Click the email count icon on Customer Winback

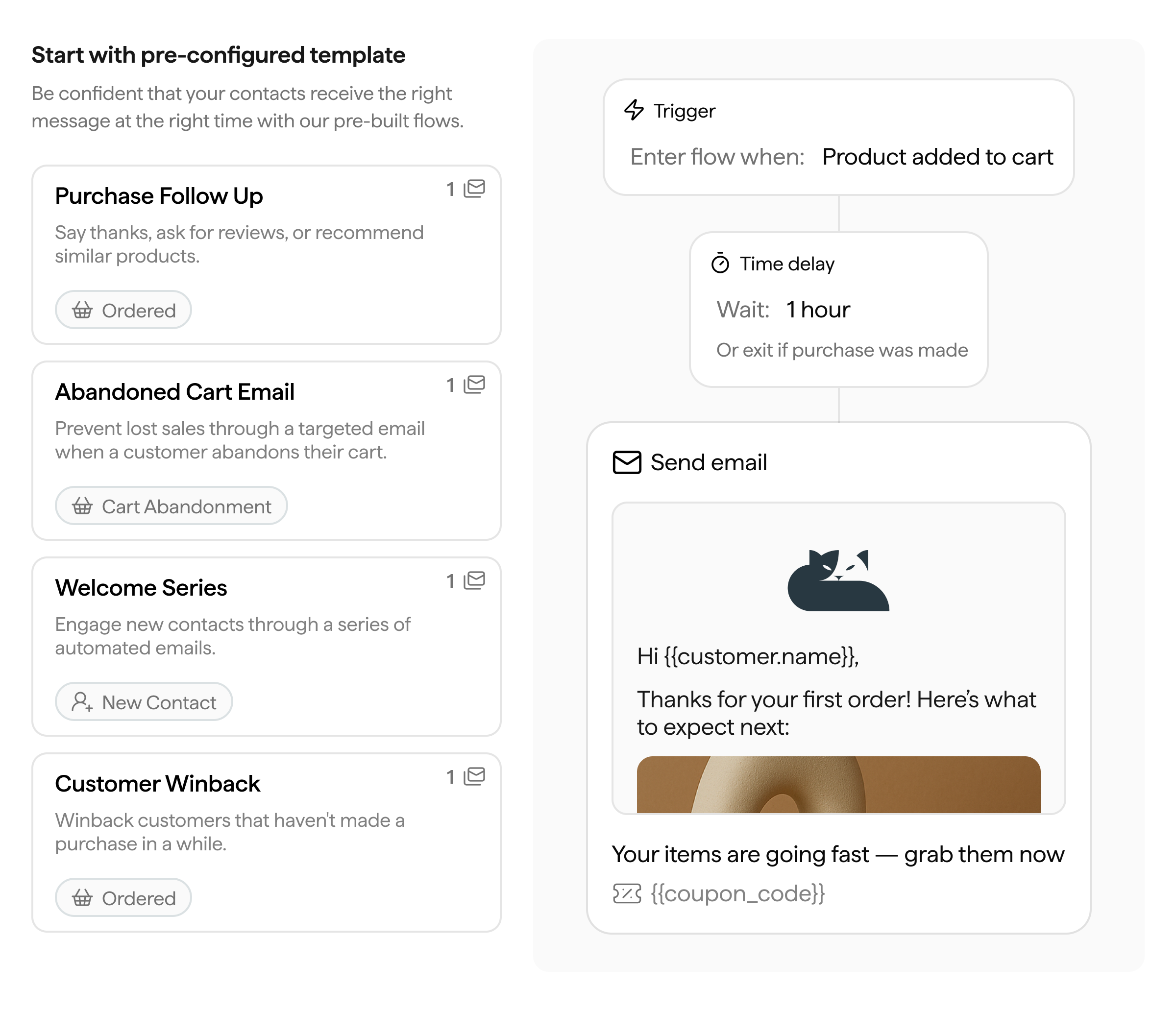coord(474,776)
